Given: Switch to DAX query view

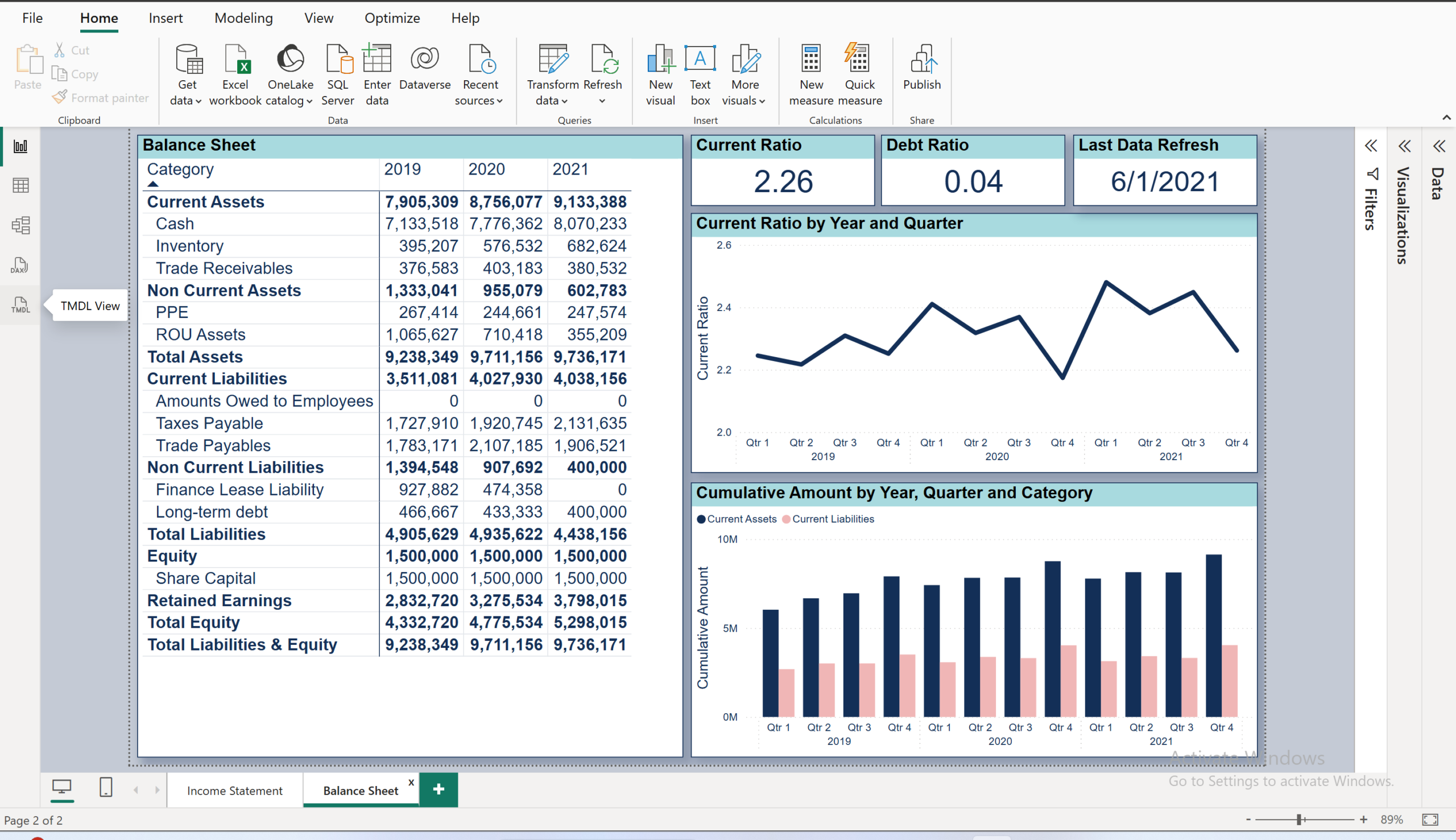Looking at the screenshot, I should pyautogui.click(x=20, y=266).
